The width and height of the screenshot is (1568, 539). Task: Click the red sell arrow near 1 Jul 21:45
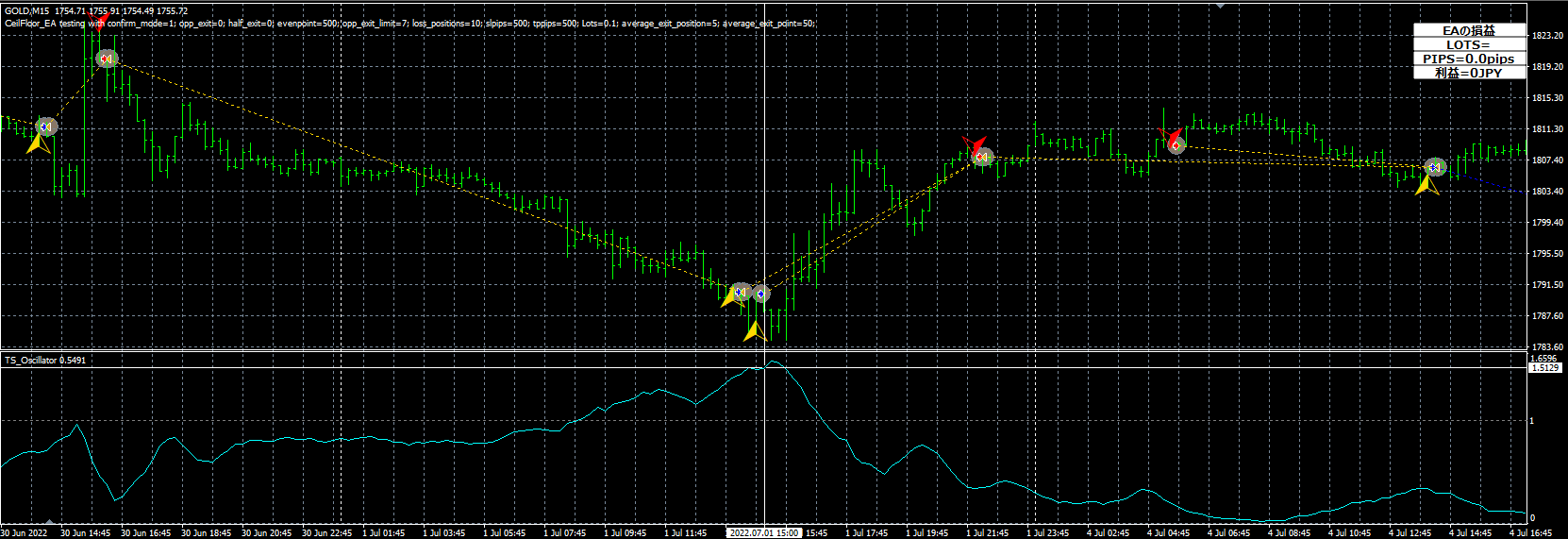973,145
